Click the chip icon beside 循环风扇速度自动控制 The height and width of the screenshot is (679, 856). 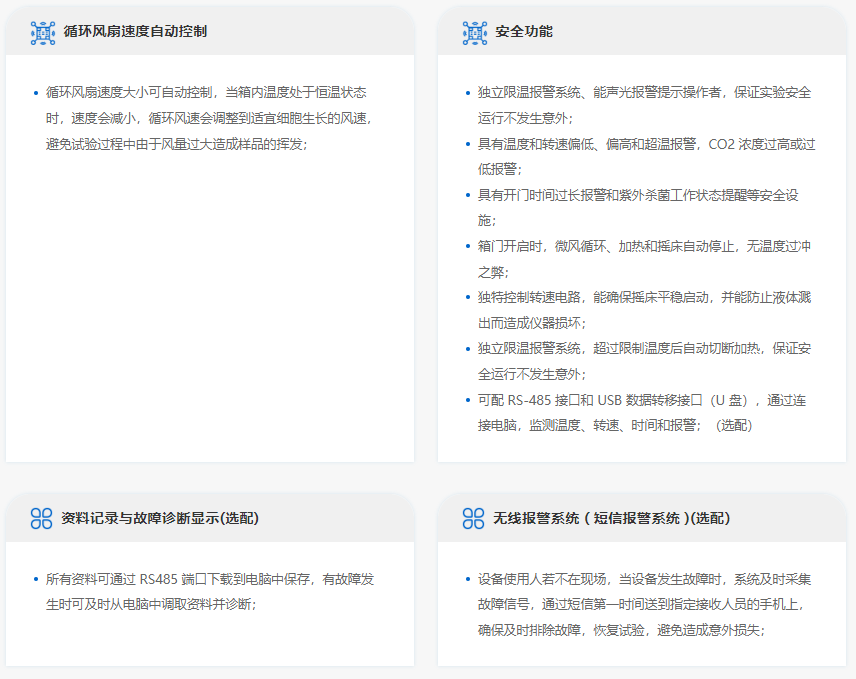click(43, 32)
